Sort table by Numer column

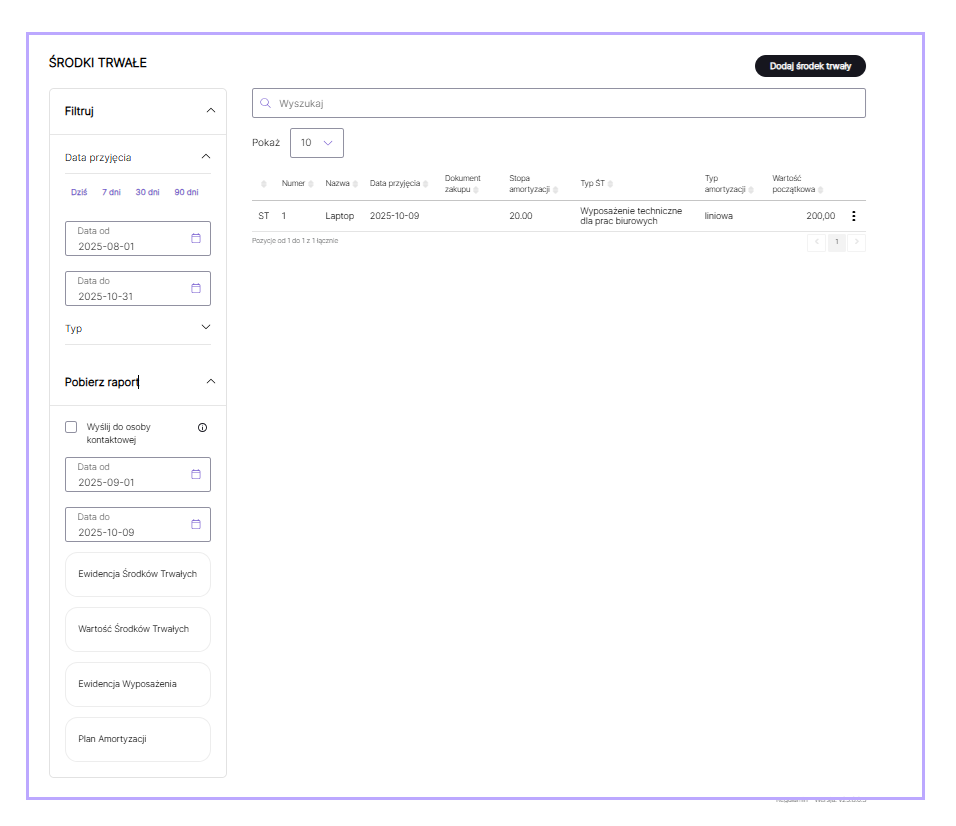(297, 183)
